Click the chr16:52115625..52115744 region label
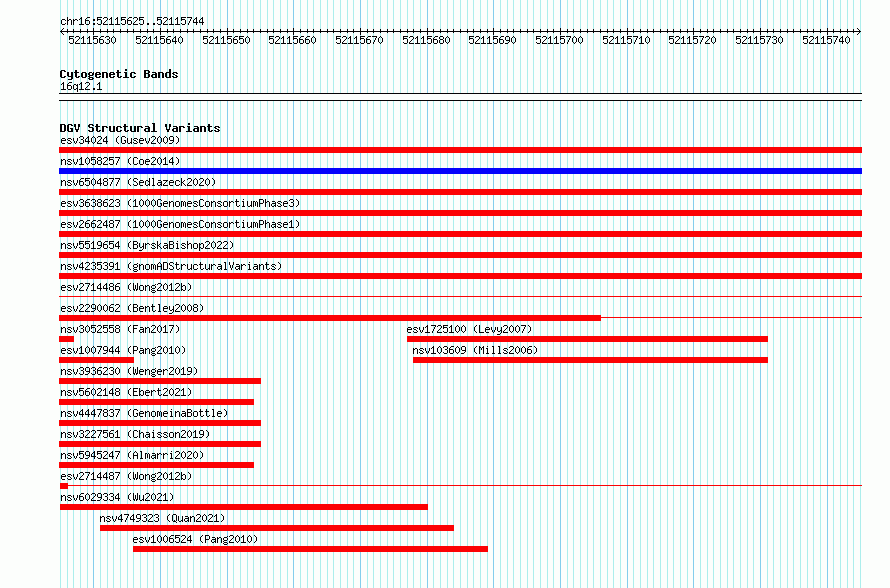Screen dimensions: 890x588 click(132, 21)
